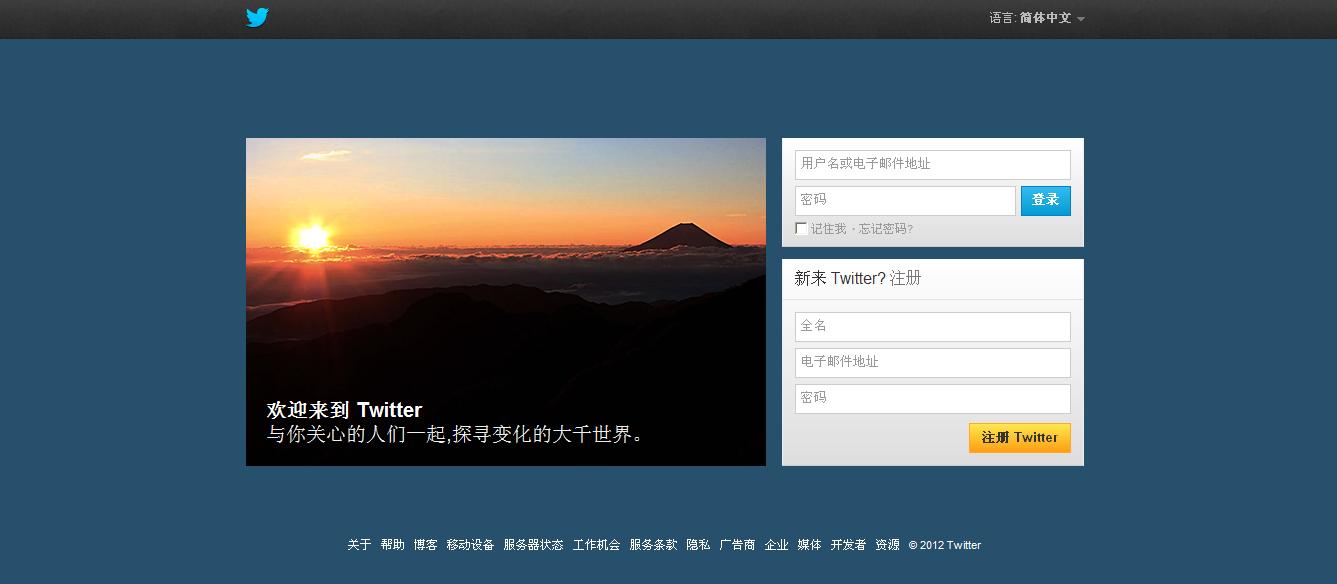Open the 媒体 footer link
Image resolution: width=1337 pixels, height=584 pixels.
coord(809,545)
